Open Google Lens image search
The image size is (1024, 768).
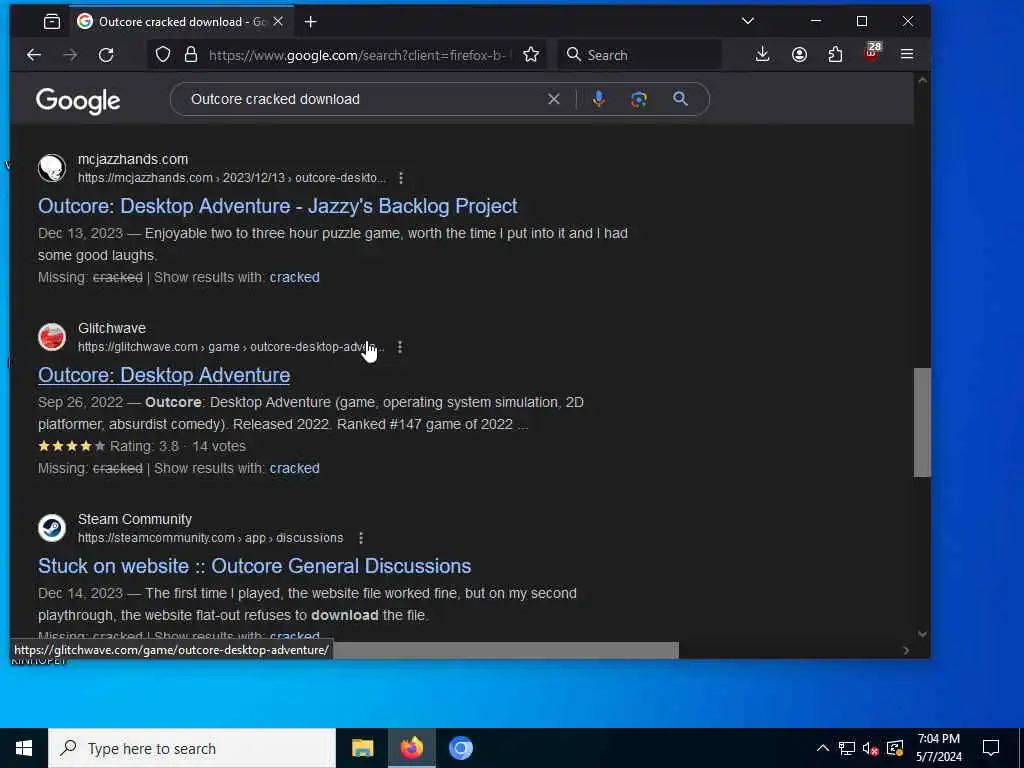[639, 99]
